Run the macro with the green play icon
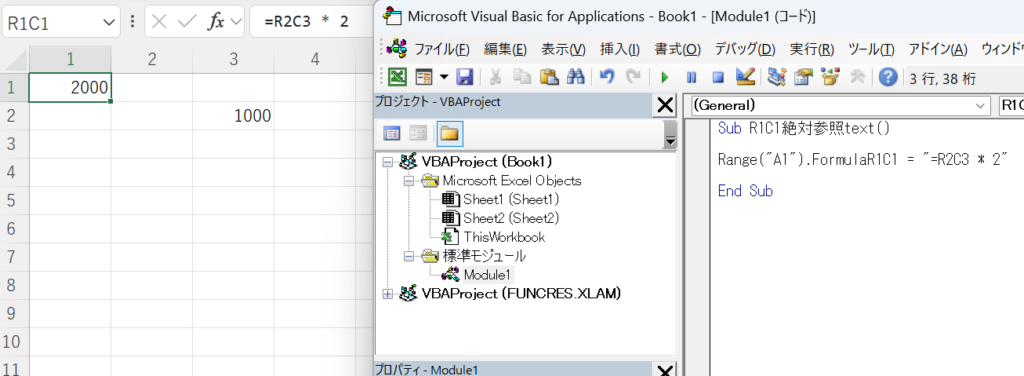Screen dimensions: 1024x376 point(665,78)
